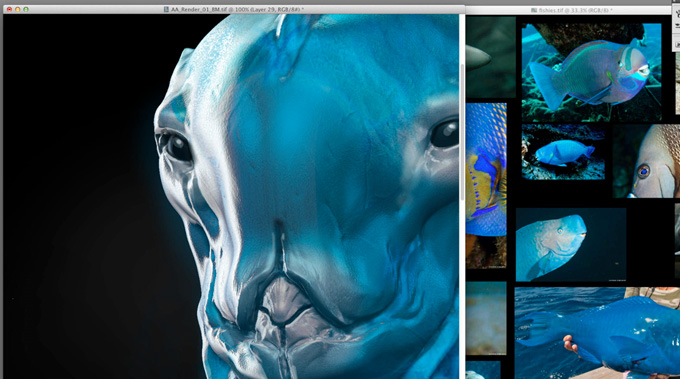The image size is (680, 379).
Task: Click the beige texture reference image
Action: [486, 318]
